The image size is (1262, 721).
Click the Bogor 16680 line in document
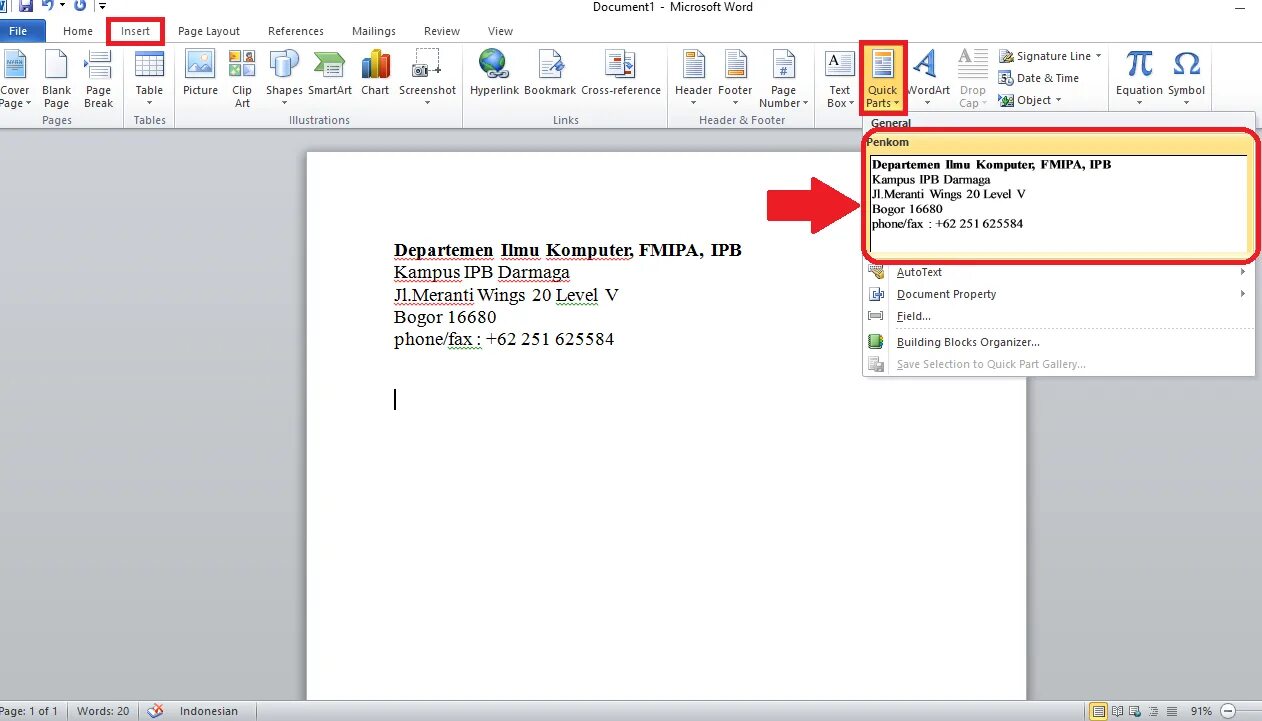[445, 317]
